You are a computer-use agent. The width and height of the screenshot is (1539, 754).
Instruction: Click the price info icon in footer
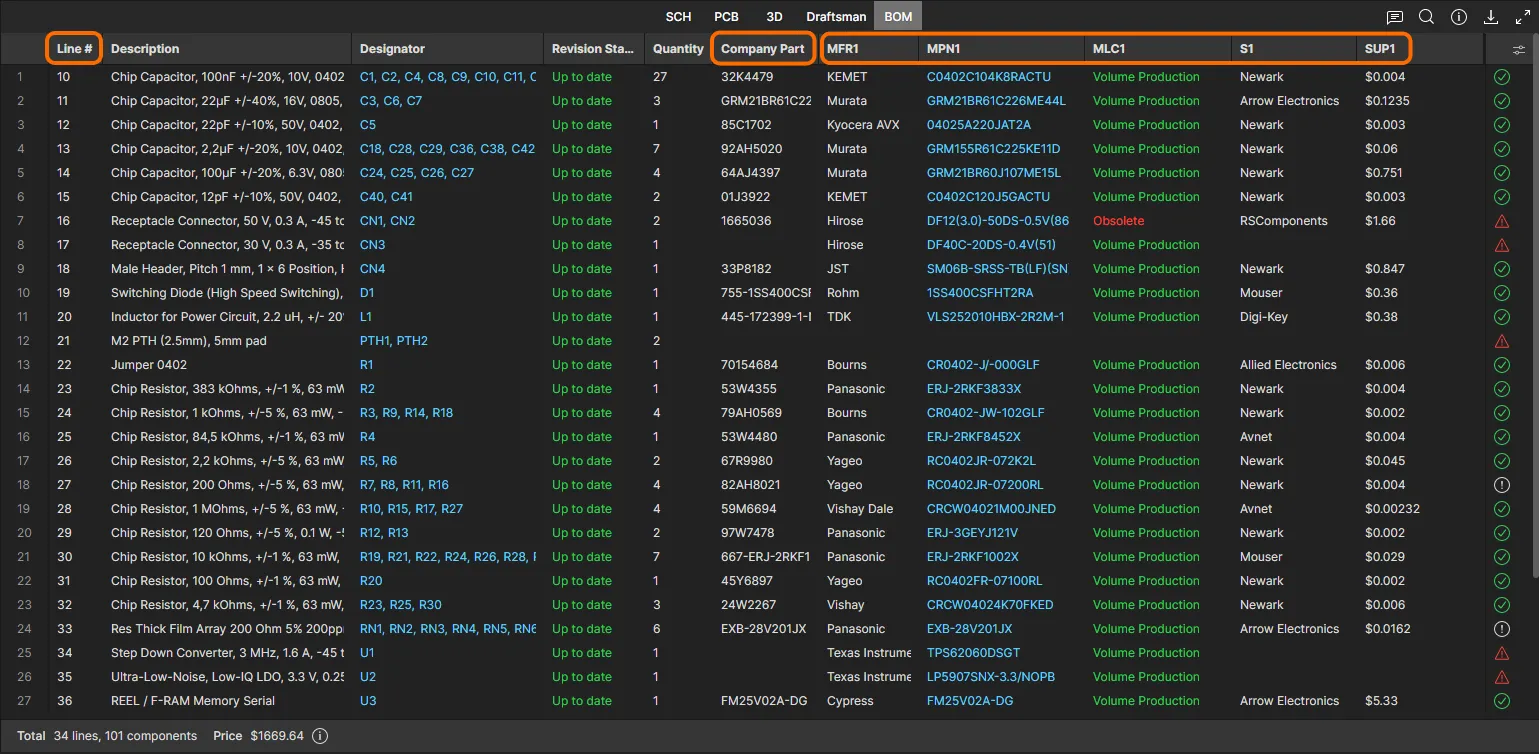(320, 736)
